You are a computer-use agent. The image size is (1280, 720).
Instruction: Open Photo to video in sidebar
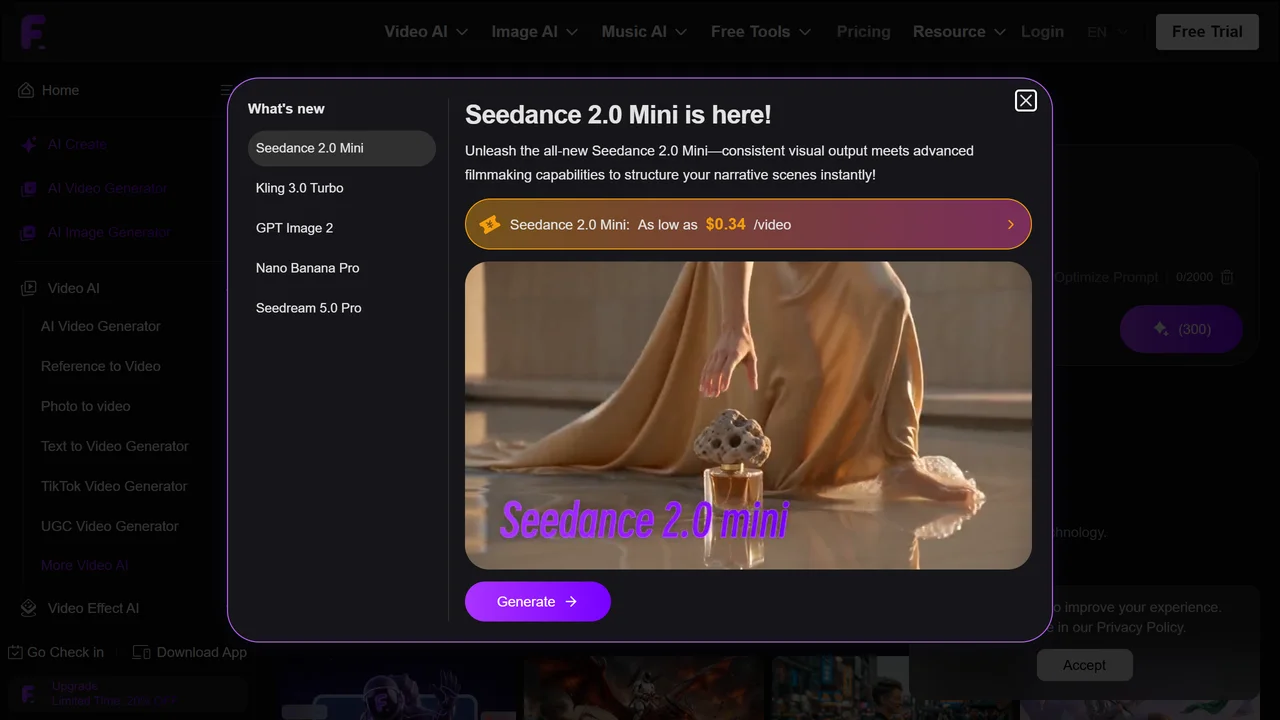pos(86,406)
